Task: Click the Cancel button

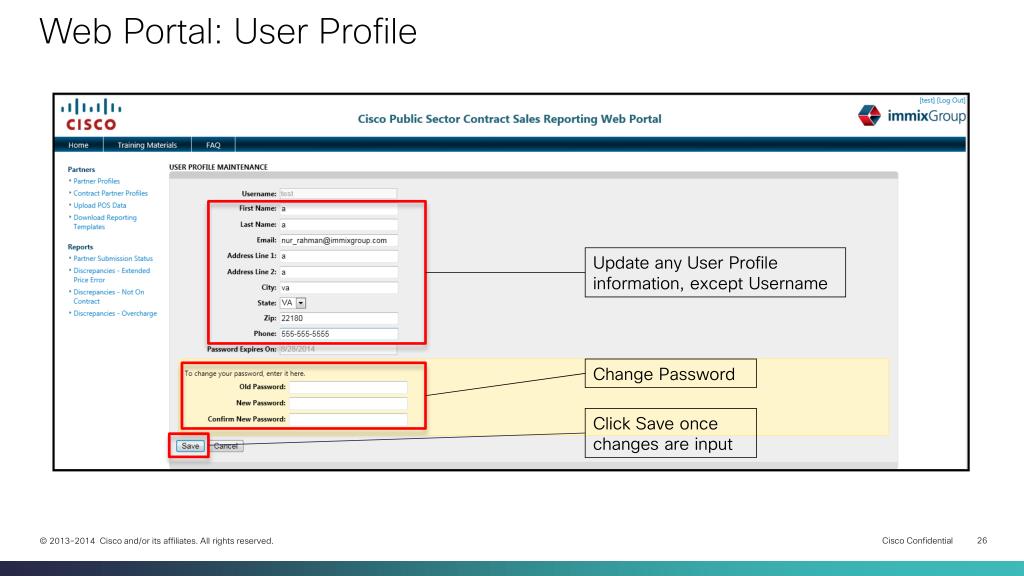Action: pos(226,446)
